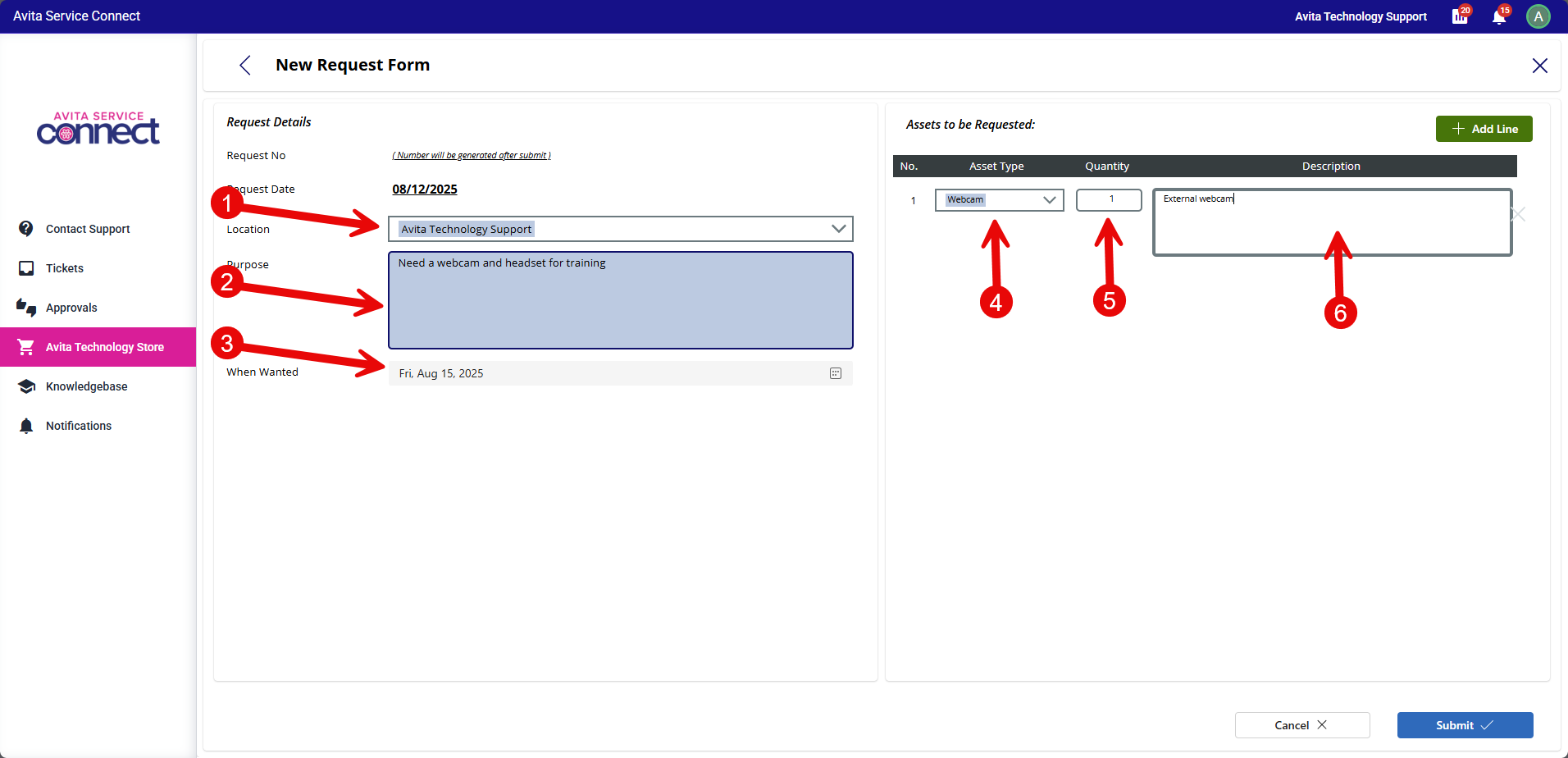The width and height of the screenshot is (1568, 758).
Task: Click the Cancel button
Action: click(x=1302, y=725)
